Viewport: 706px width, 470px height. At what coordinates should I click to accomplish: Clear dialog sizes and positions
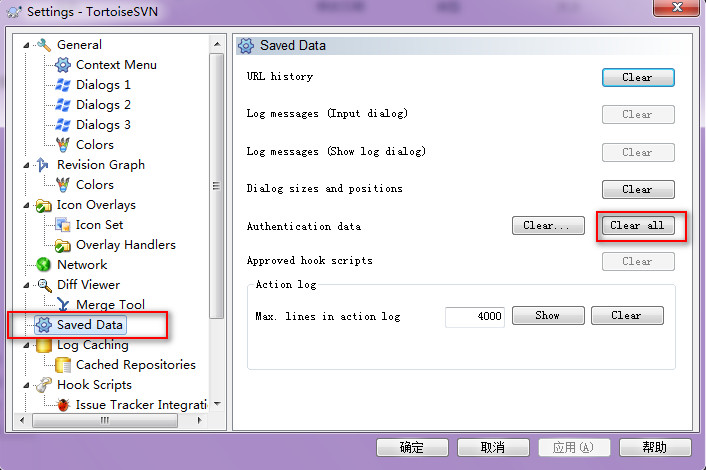point(638,190)
